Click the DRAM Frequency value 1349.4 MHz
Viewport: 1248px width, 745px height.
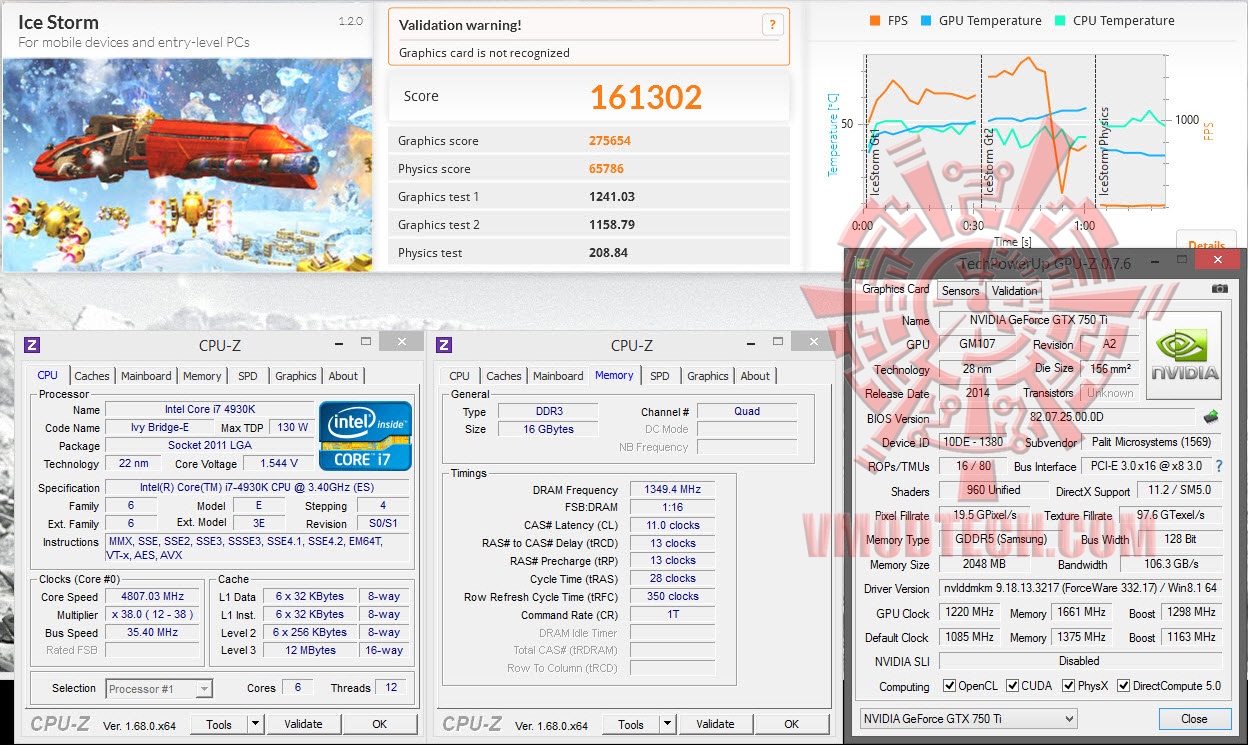coord(674,490)
